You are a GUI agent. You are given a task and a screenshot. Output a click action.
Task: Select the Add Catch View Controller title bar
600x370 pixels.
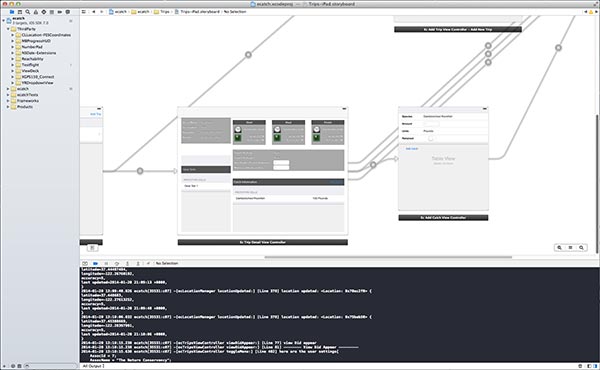tap(443, 217)
